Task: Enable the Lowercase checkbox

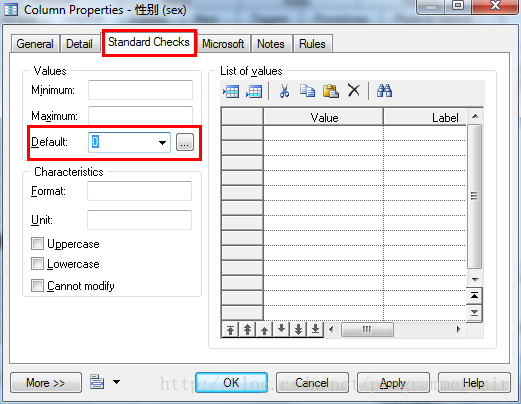Action: coord(37,264)
